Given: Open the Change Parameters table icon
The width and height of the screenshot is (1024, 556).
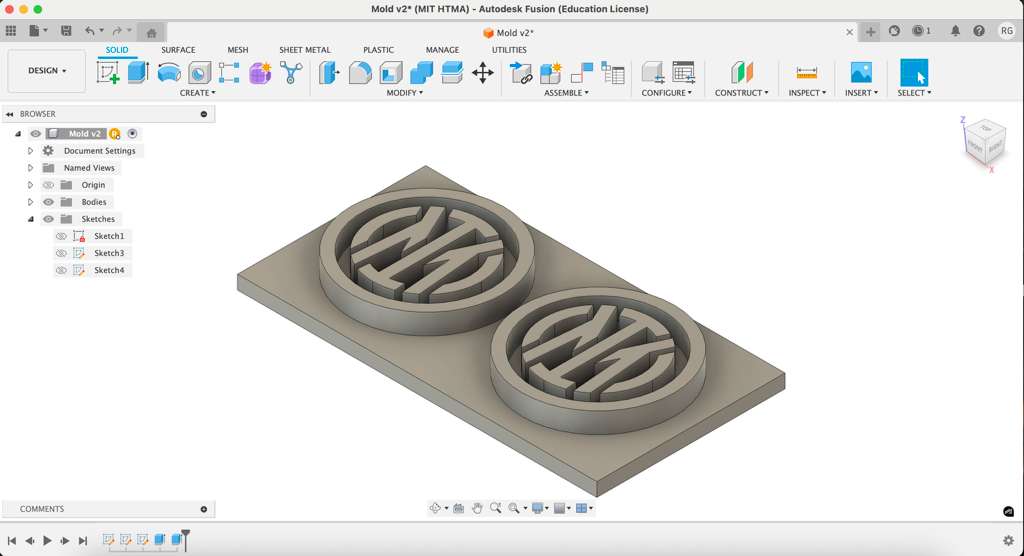Looking at the screenshot, I should pos(683,73).
